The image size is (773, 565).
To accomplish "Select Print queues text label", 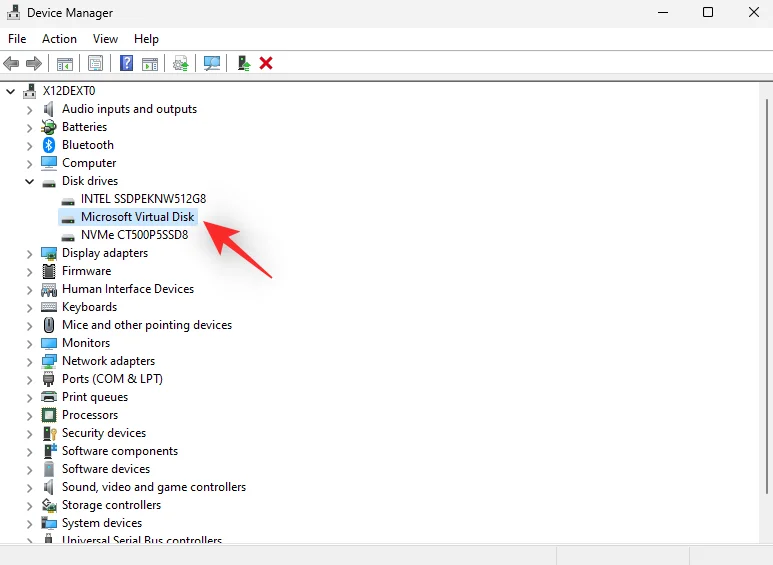I will (95, 397).
